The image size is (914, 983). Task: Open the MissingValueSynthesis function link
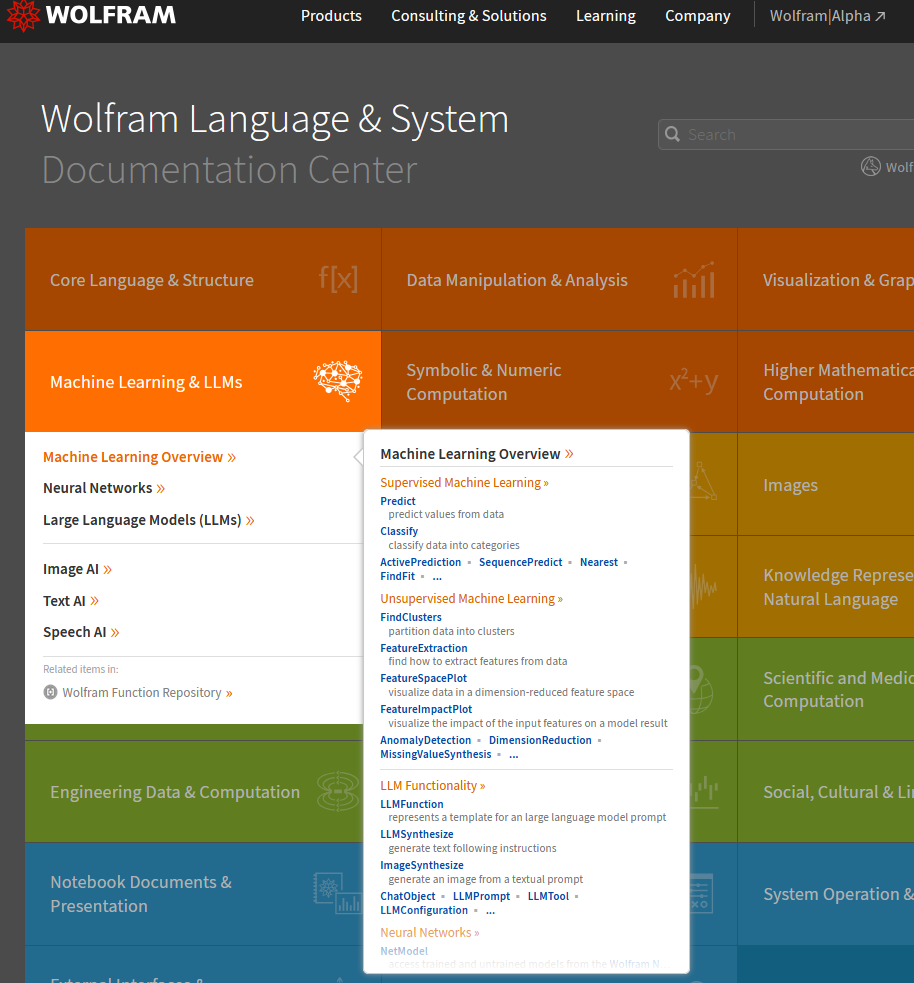pos(436,754)
